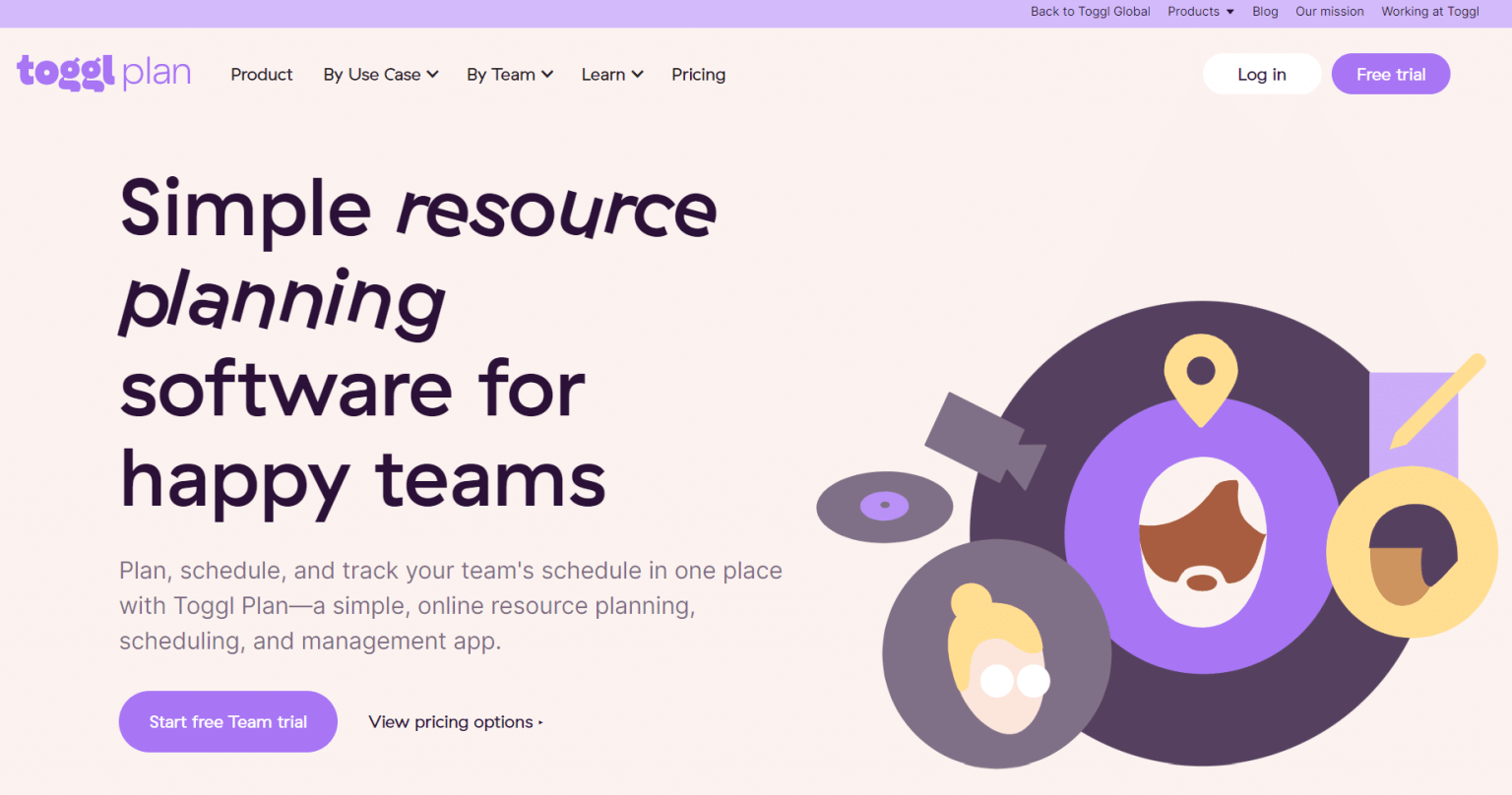1512x795 pixels.
Task: Click Back to Toggl Global
Action: pos(1090,11)
